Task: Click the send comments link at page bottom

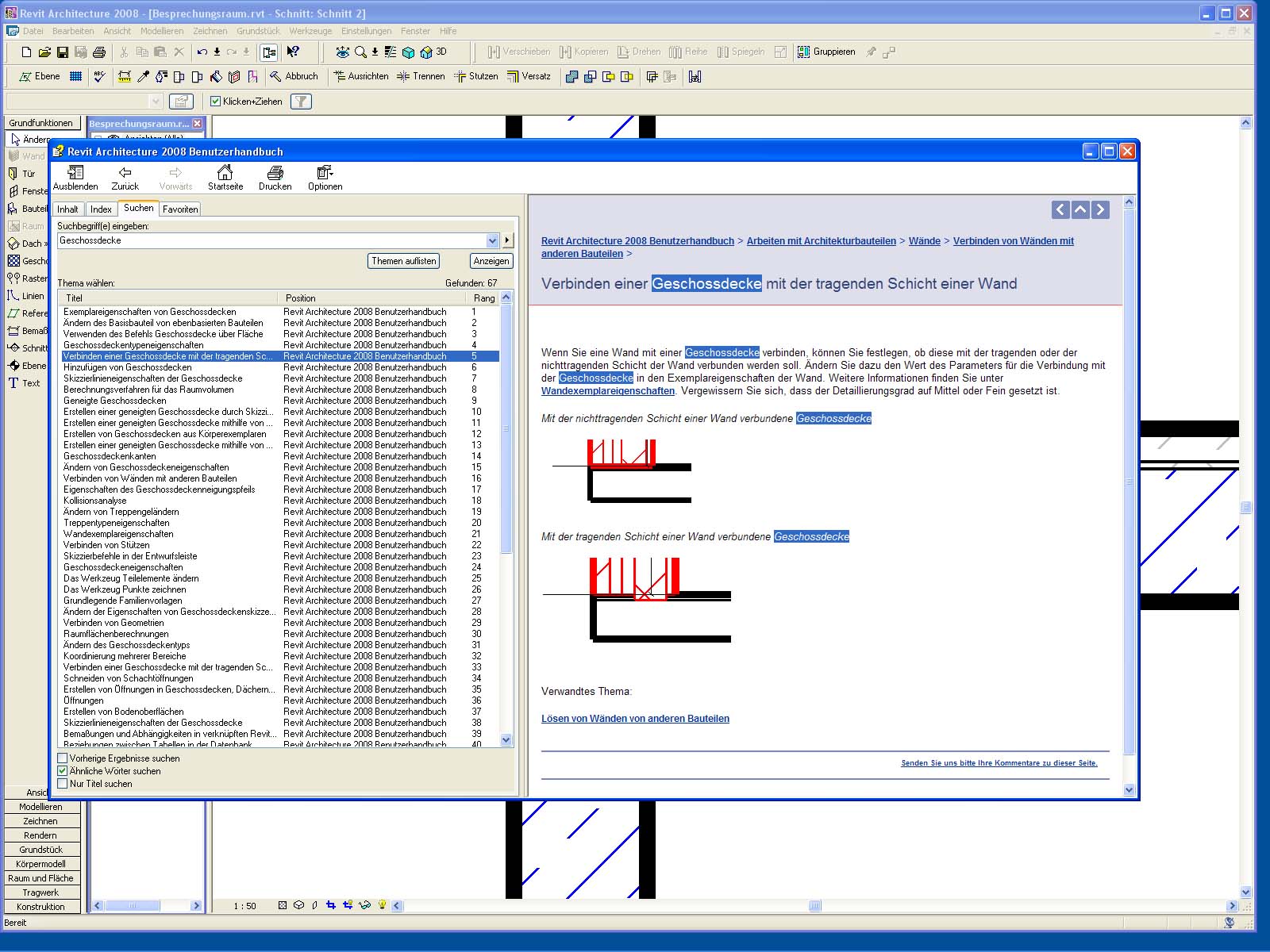Action: (x=999, y=763)
